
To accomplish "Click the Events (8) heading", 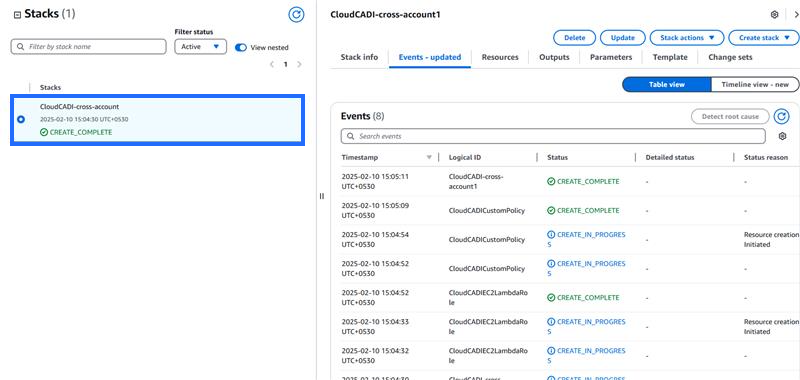I will click(362, 116).
